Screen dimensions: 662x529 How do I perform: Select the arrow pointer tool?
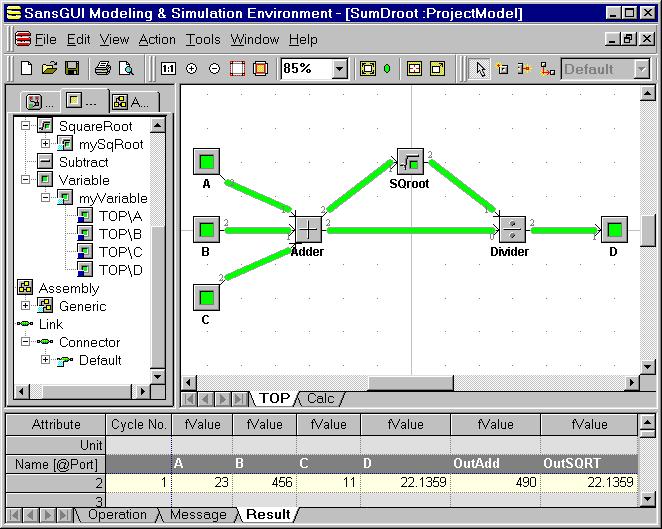click(x=480, y=69)
